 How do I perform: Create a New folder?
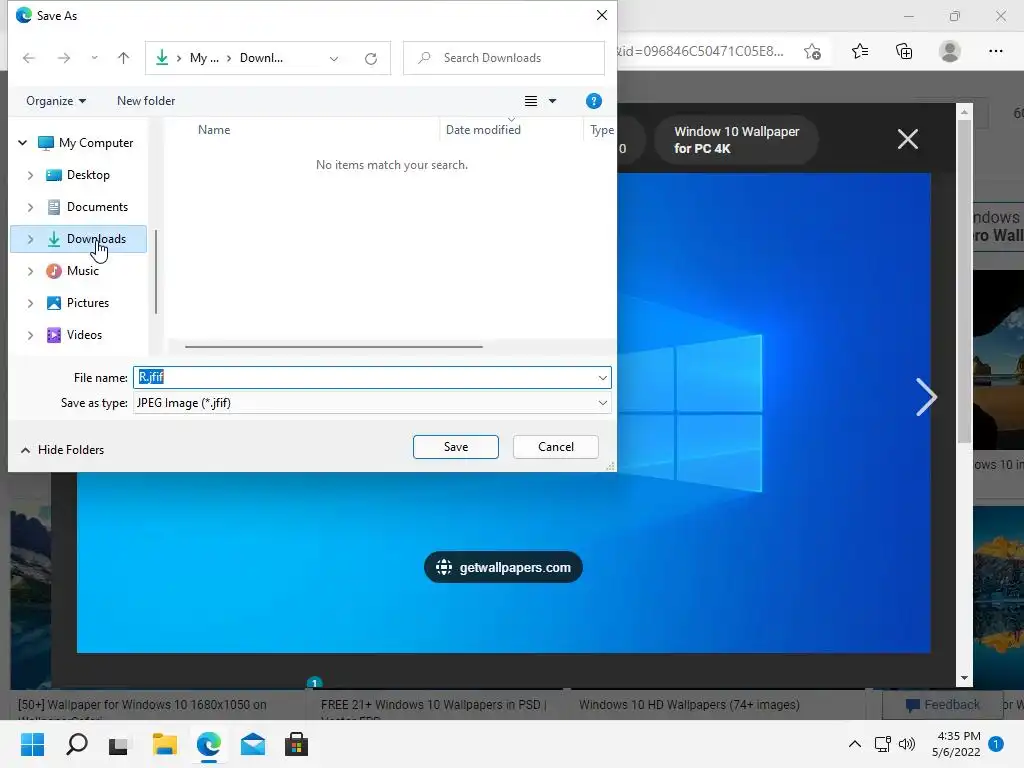click(x=146, y=101)
